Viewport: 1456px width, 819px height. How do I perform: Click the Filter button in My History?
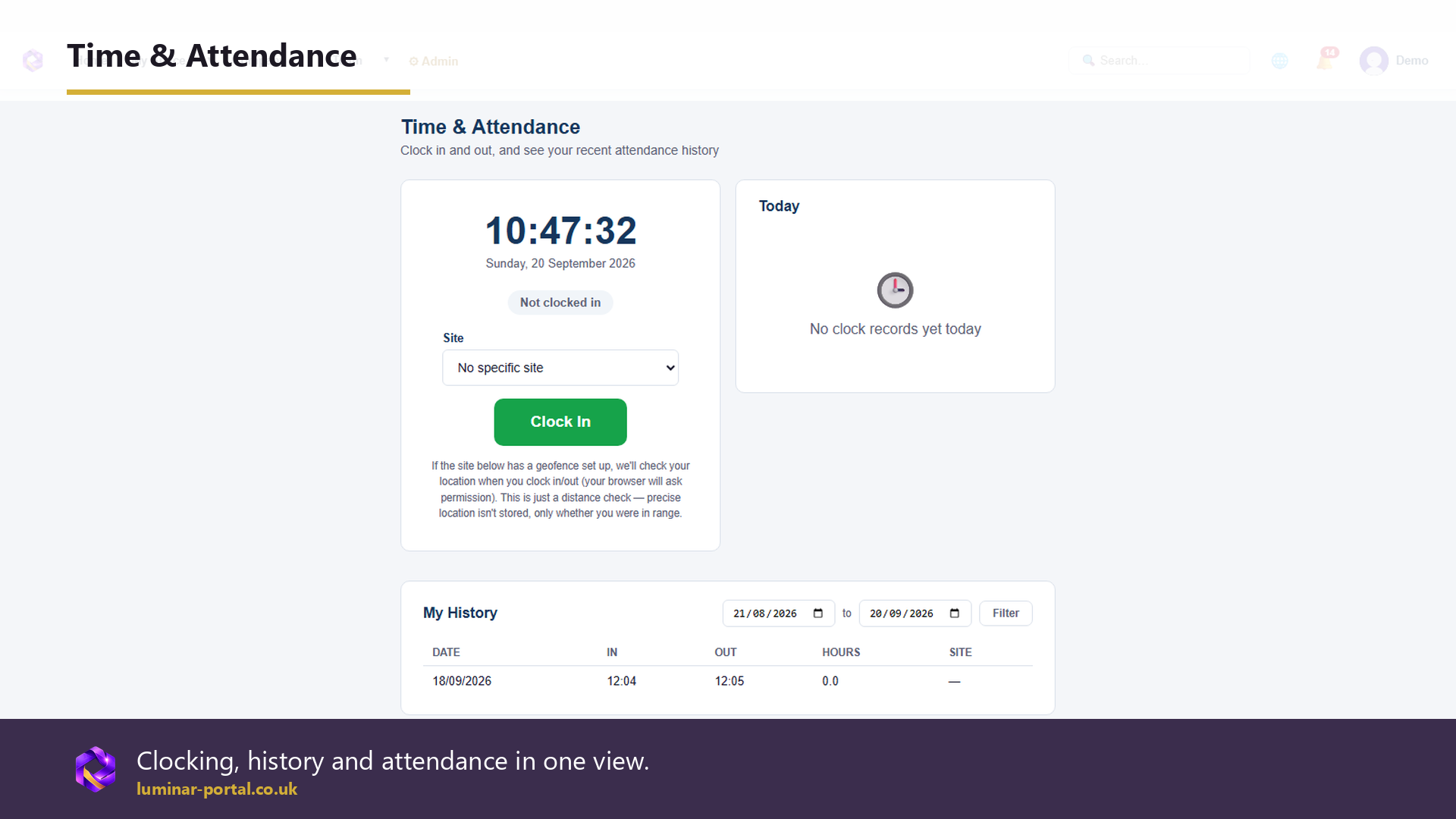pos(1006,613)
